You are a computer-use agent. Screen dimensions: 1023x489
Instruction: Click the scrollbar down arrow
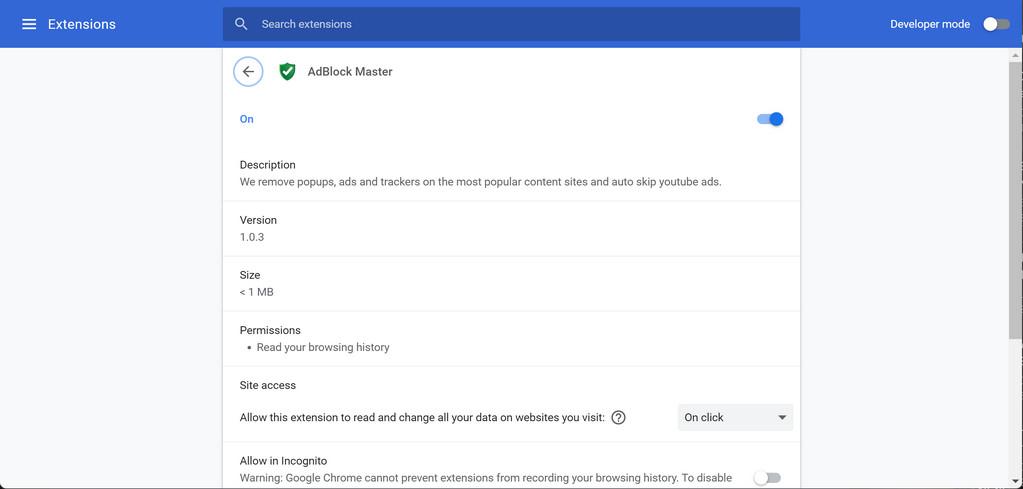[1016, 482]
